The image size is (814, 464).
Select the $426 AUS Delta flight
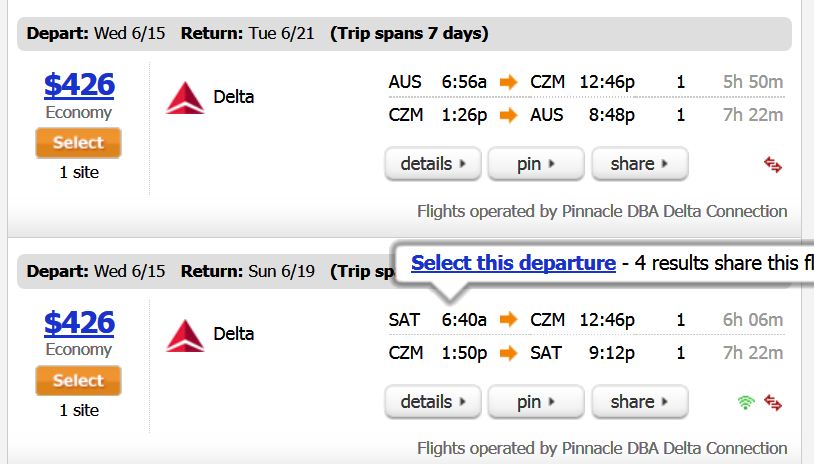coord(78,143)
